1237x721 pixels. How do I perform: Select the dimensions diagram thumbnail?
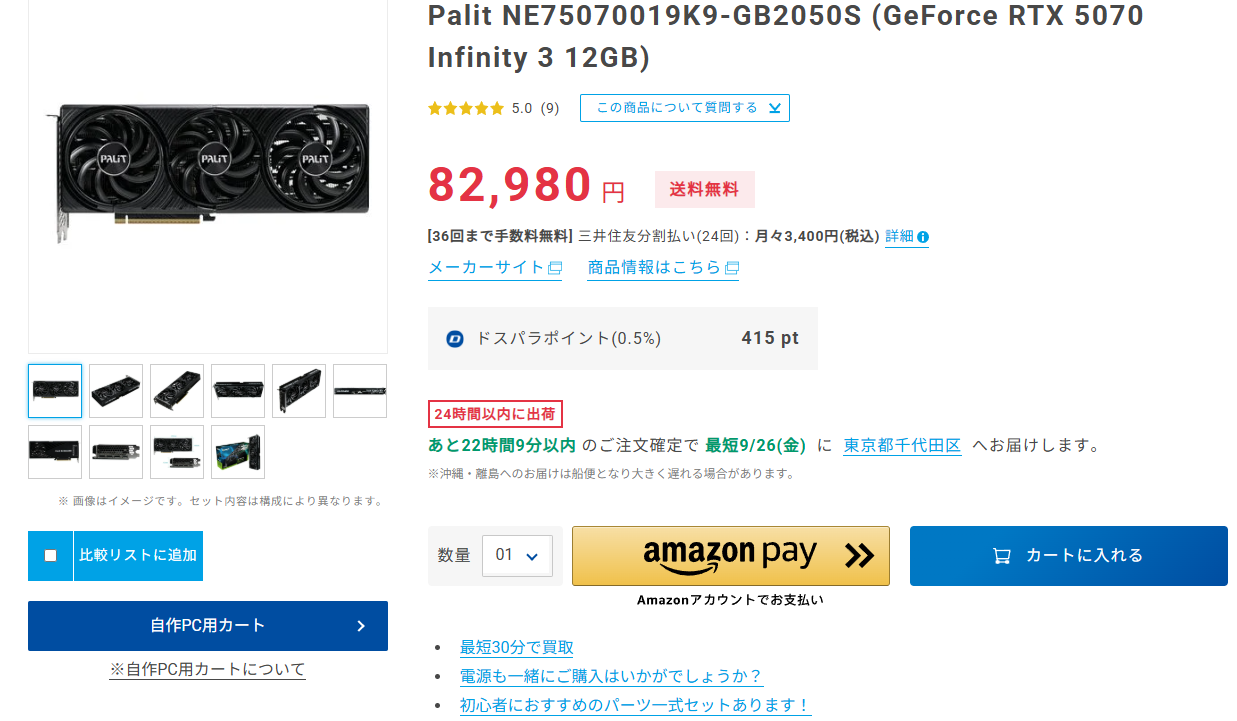coord(177,452)
